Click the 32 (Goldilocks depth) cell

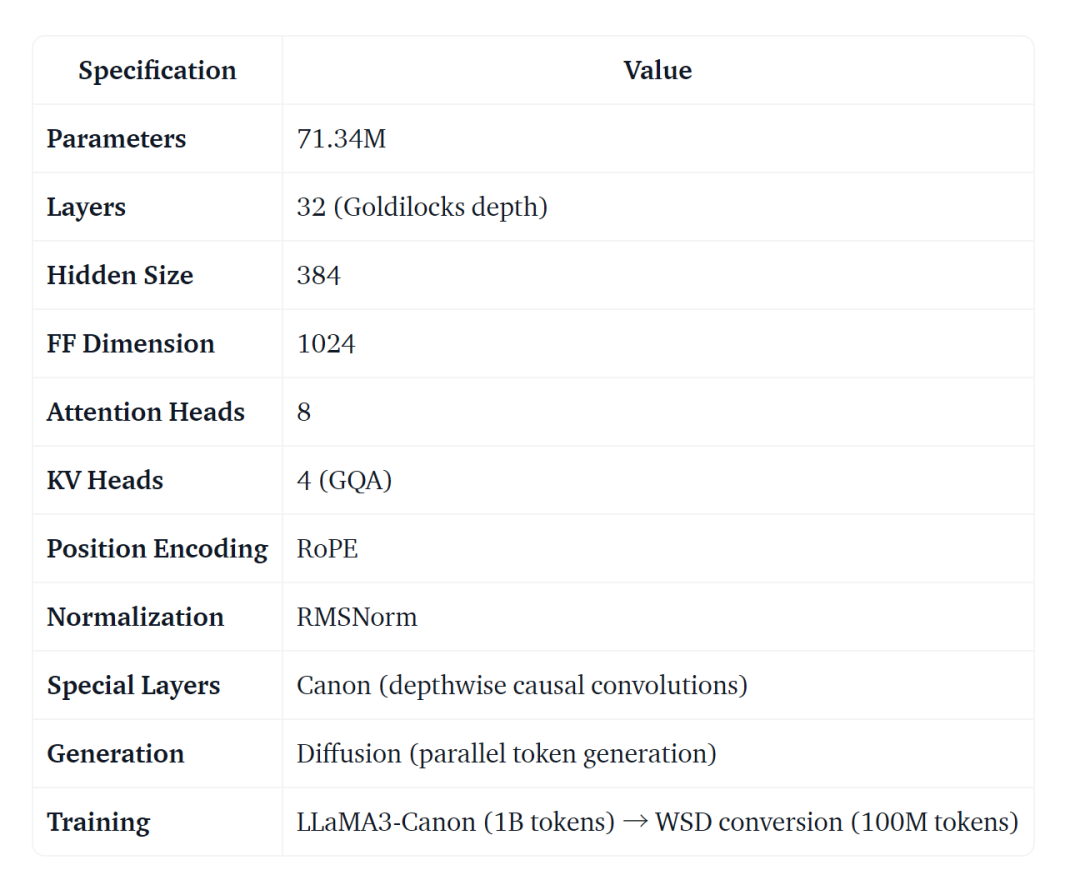point(421,207)
